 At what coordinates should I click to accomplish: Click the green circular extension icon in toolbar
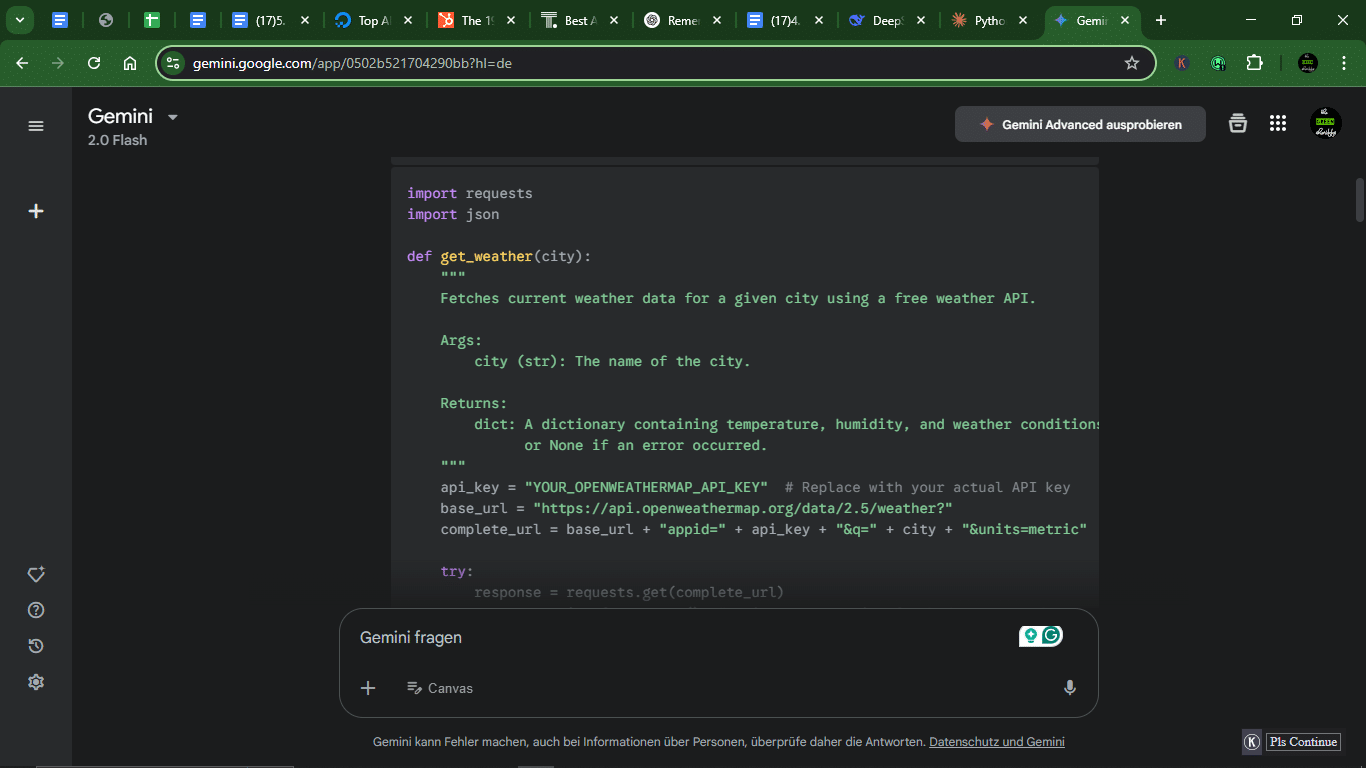tap(1218, 63)
